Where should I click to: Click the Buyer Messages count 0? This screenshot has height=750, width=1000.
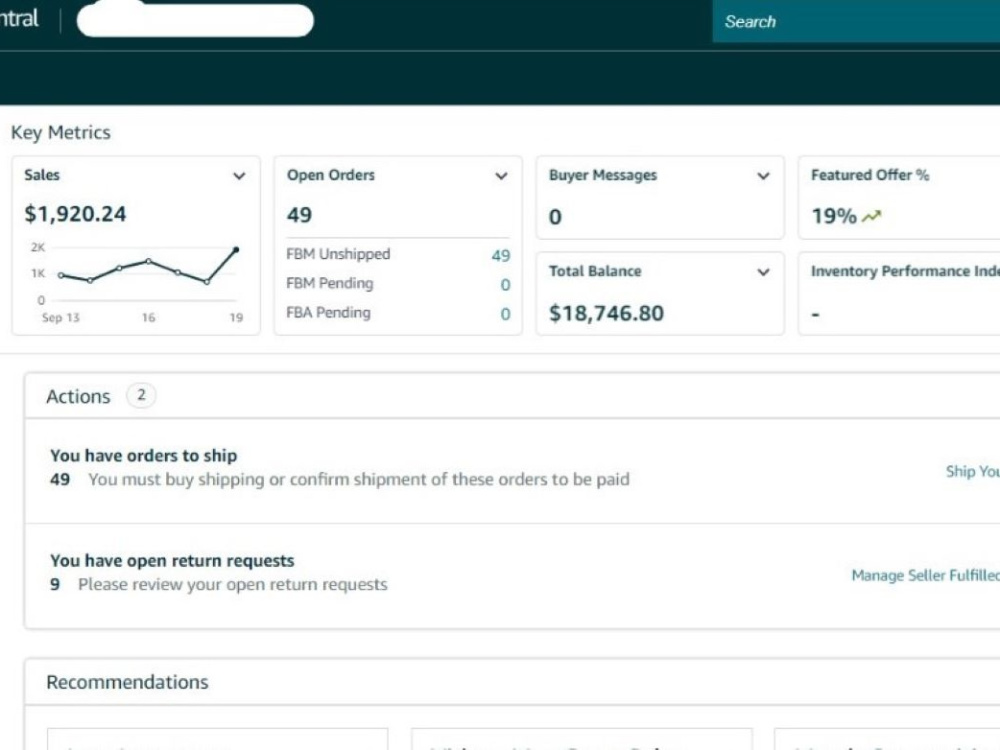tap(555, 217)
